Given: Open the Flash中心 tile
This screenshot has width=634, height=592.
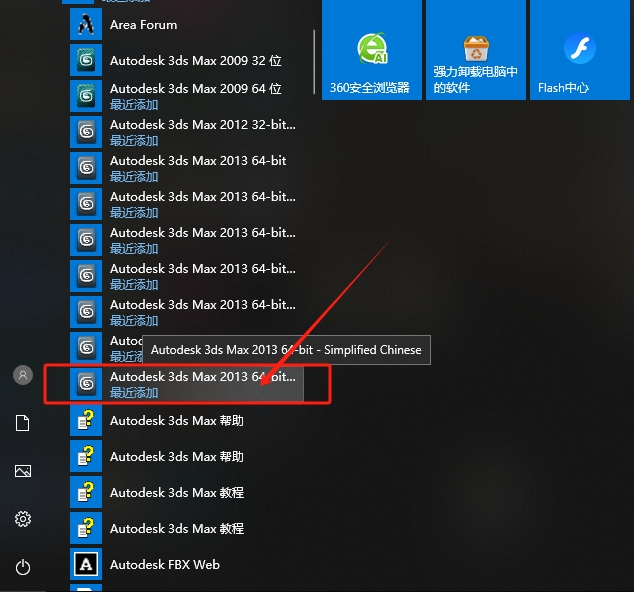Looking at the screenshot, I should (579, 52).
